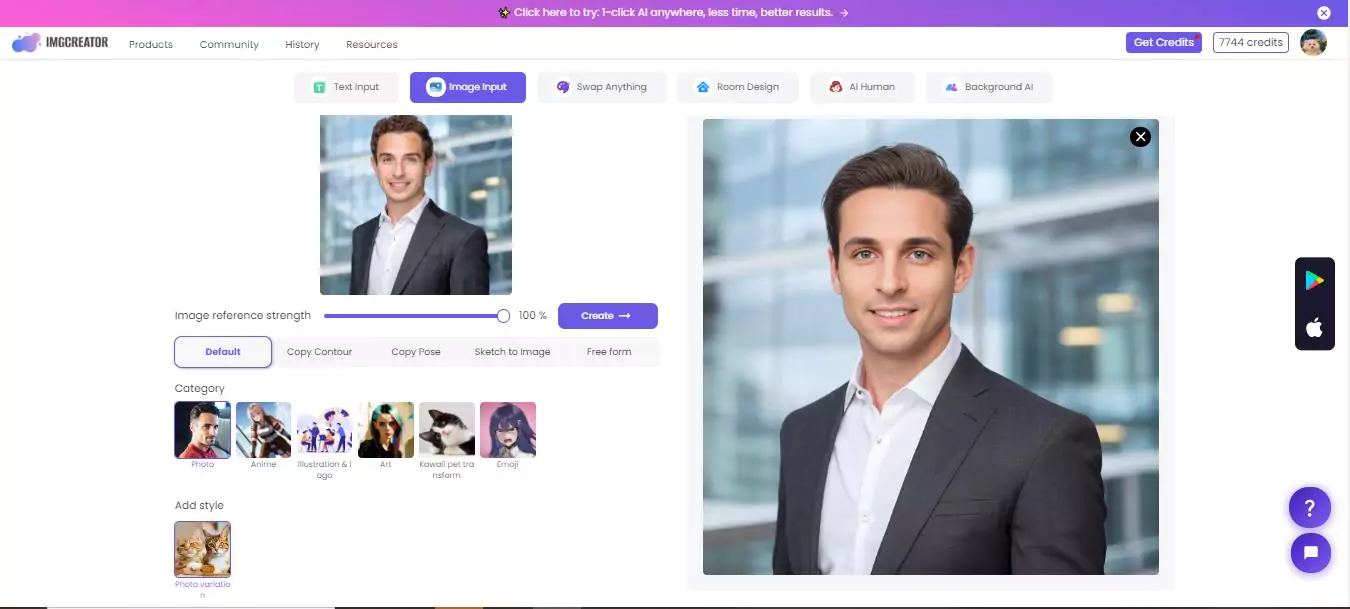Open the AI Human tab
Screen dimensions: 1350x609
862,87
